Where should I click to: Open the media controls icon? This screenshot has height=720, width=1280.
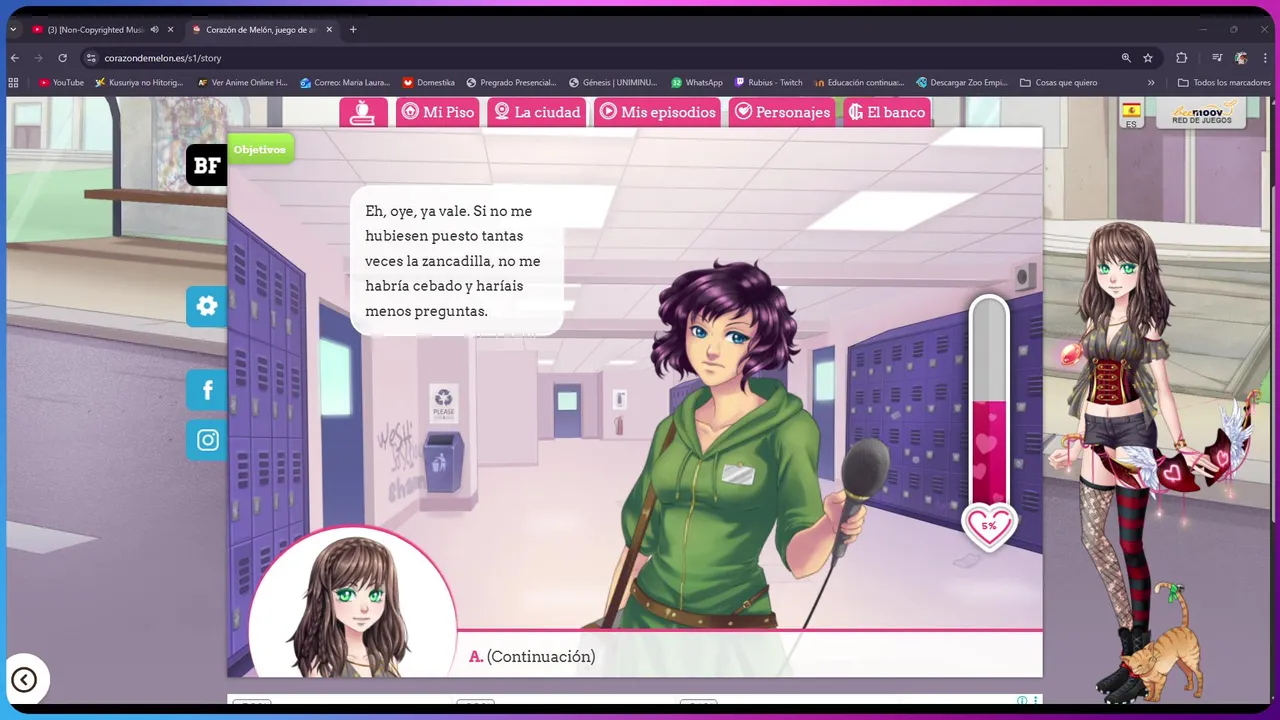point(1217,58)
